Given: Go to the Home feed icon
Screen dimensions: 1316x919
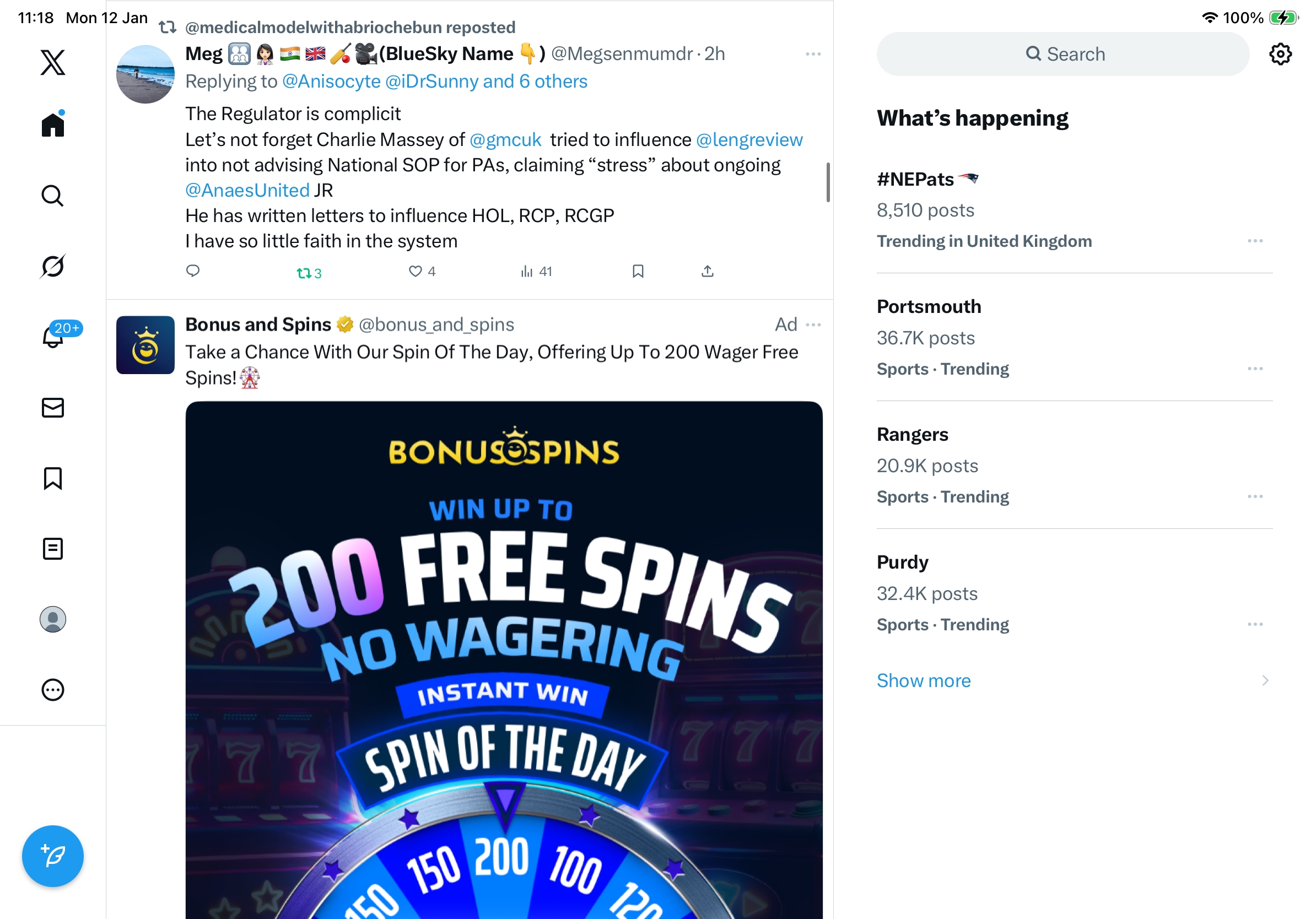Looking at the screenshot, I should coord(53,125).
